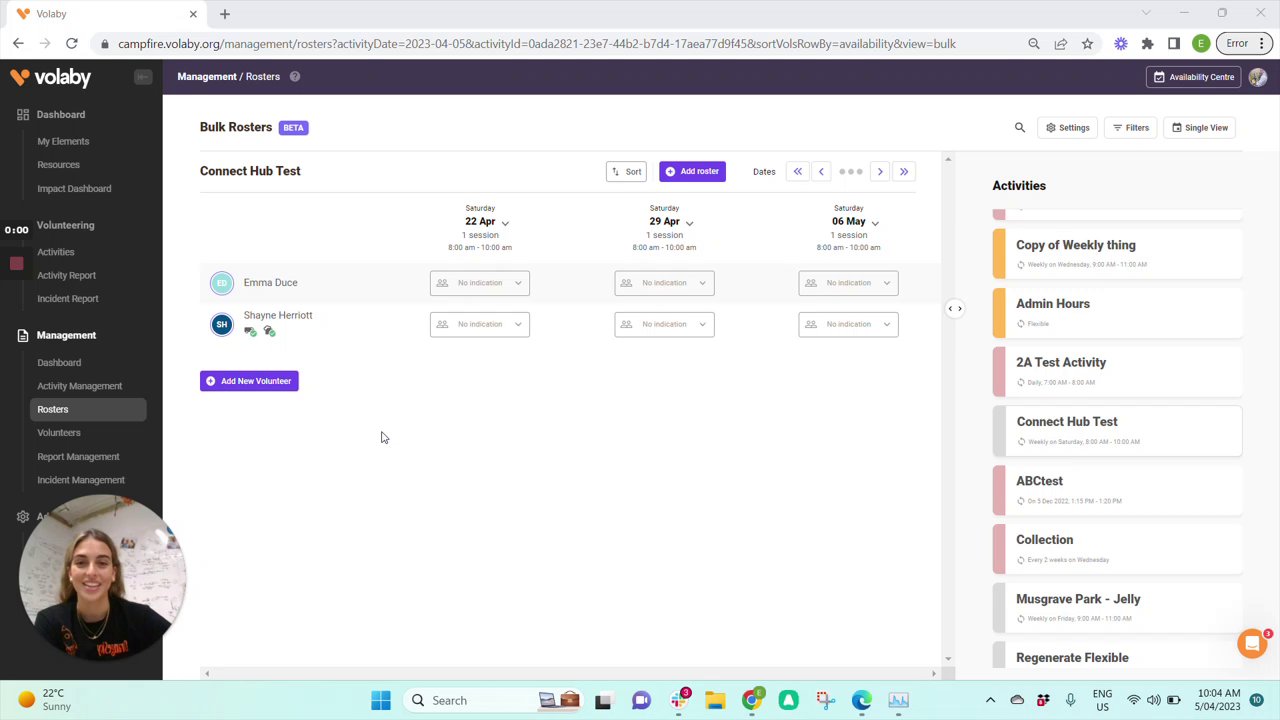Select the ABCtest activity
Viewport: 1280px width, 720px height.
[1117, 489]
